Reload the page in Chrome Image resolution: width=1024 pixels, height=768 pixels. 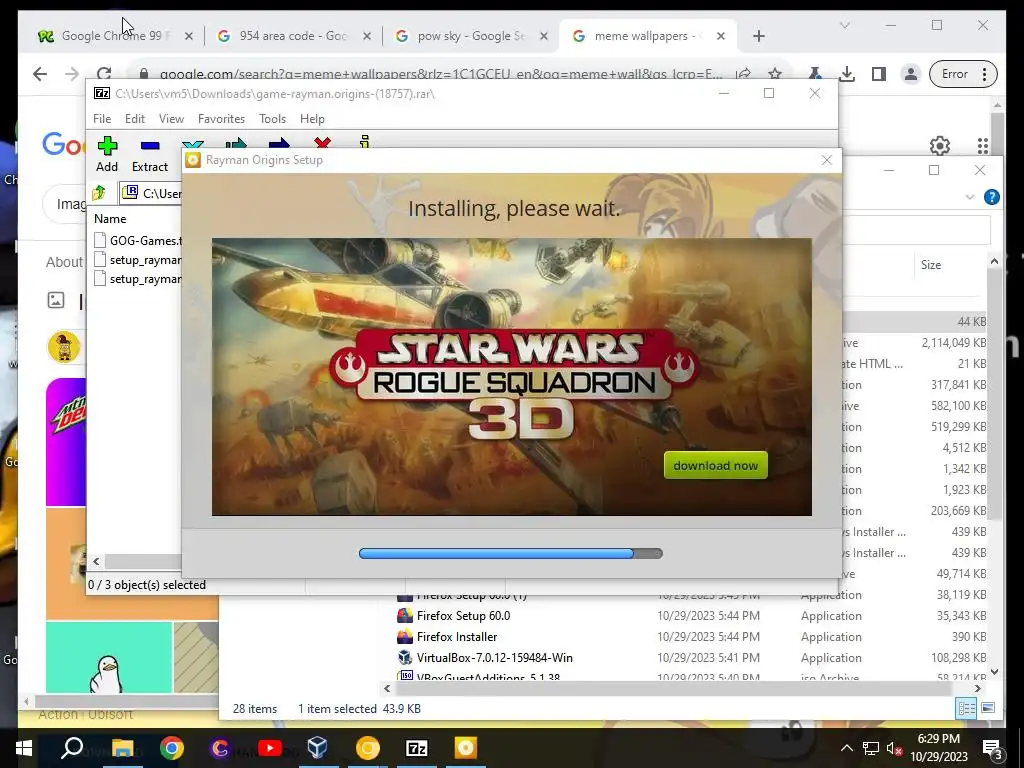click(x=104, y=74)
